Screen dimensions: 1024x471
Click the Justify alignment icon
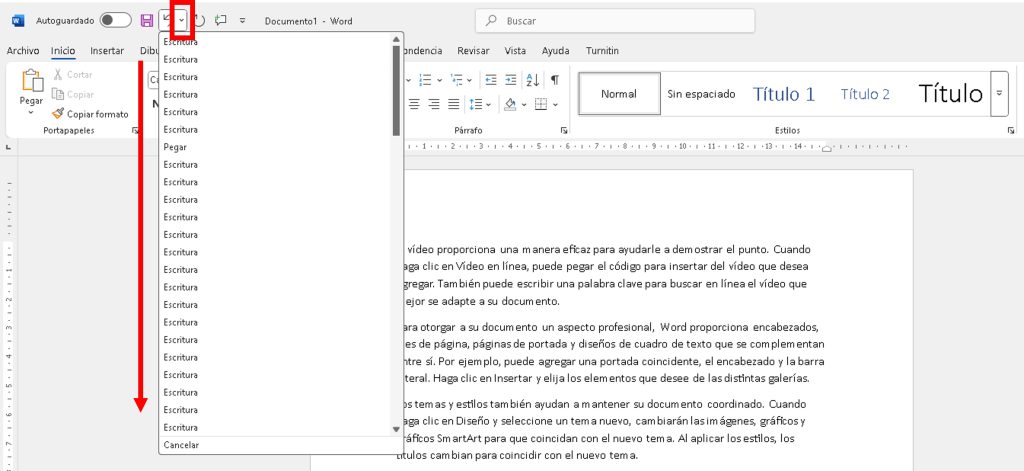[454, 104]
